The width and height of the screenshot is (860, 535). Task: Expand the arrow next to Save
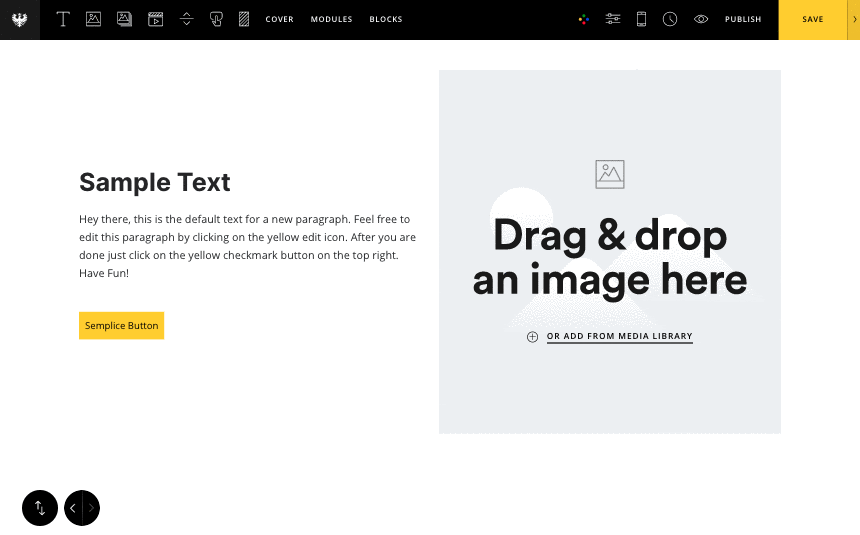coord(854,19)
